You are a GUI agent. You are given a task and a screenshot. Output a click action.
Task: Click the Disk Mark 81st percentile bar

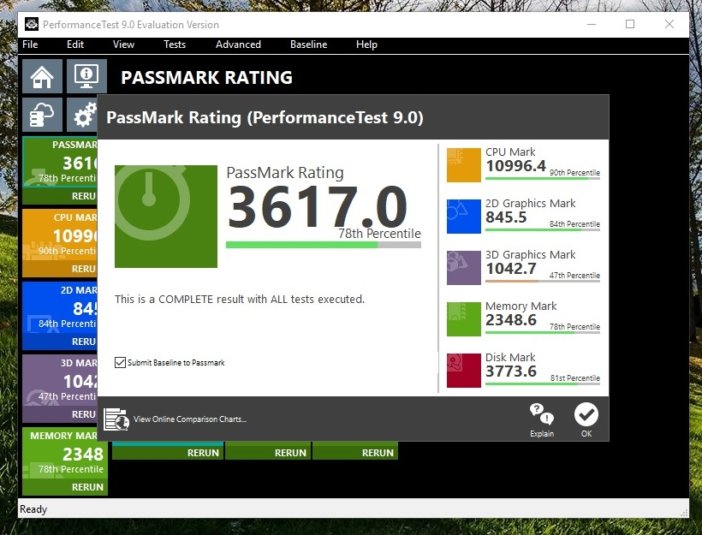tap(543, 384)
